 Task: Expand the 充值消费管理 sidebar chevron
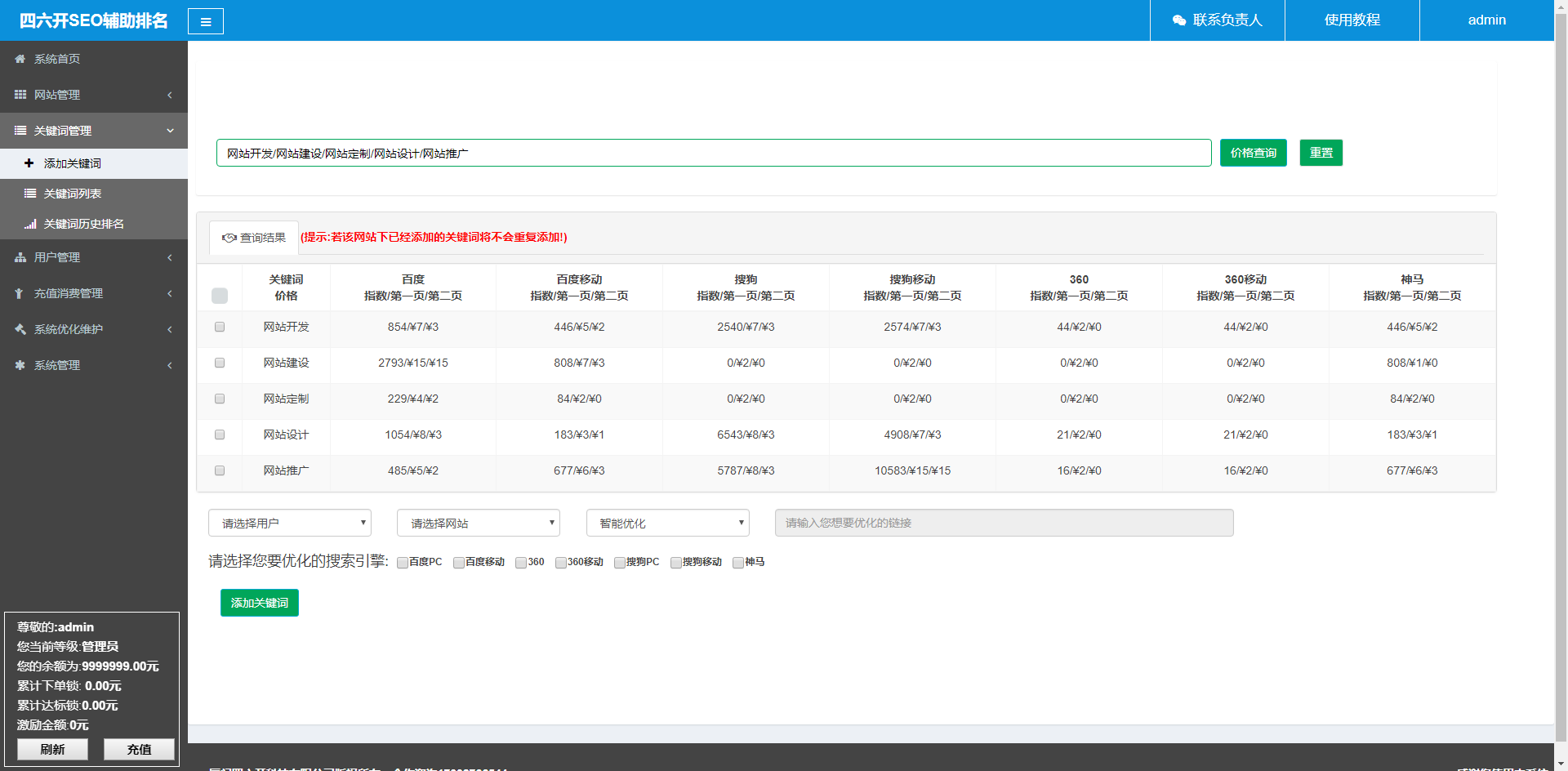[170, 293]
